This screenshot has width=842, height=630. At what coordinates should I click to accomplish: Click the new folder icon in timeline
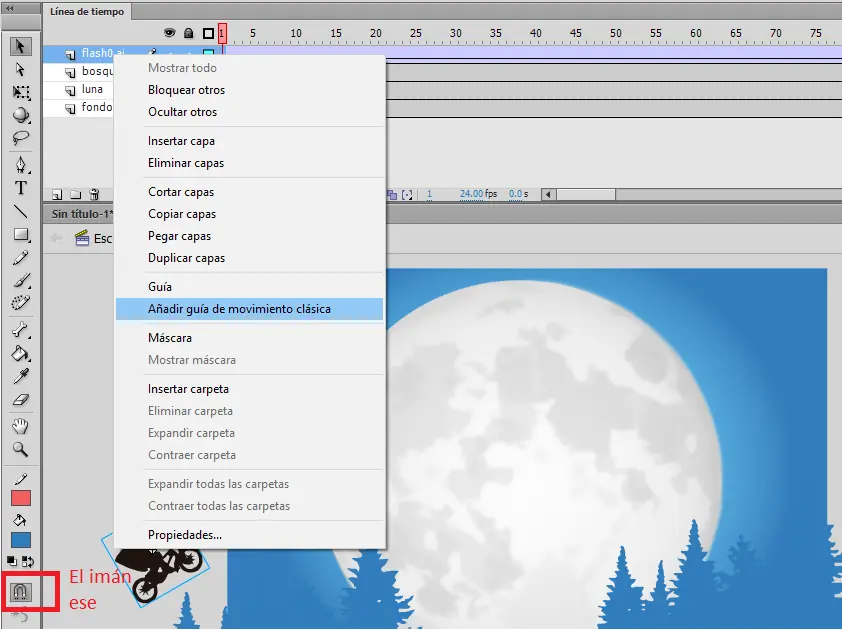(76, 194)
